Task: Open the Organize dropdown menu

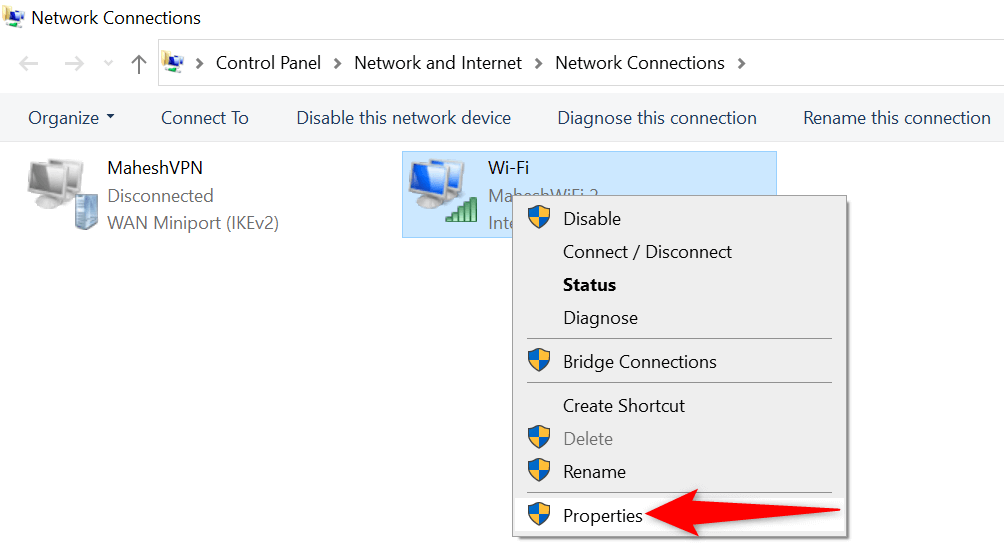Action: click(x=71, y=118)
